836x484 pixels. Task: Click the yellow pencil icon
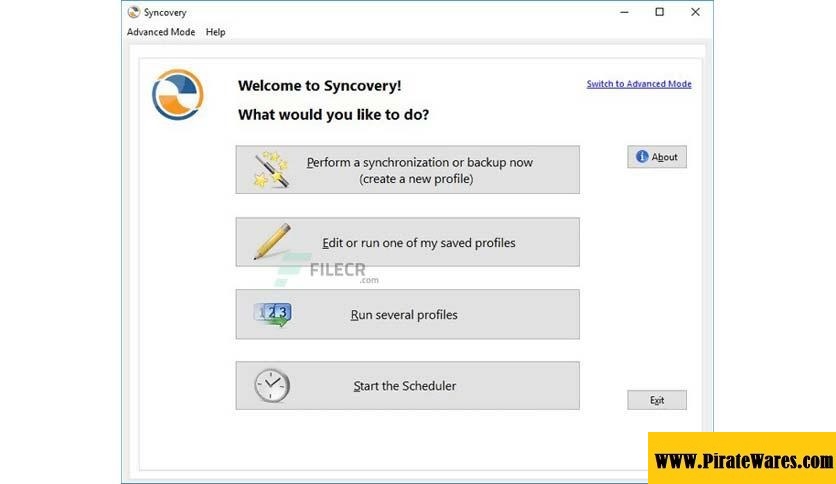pyautogui.click(x=271, y=242)
